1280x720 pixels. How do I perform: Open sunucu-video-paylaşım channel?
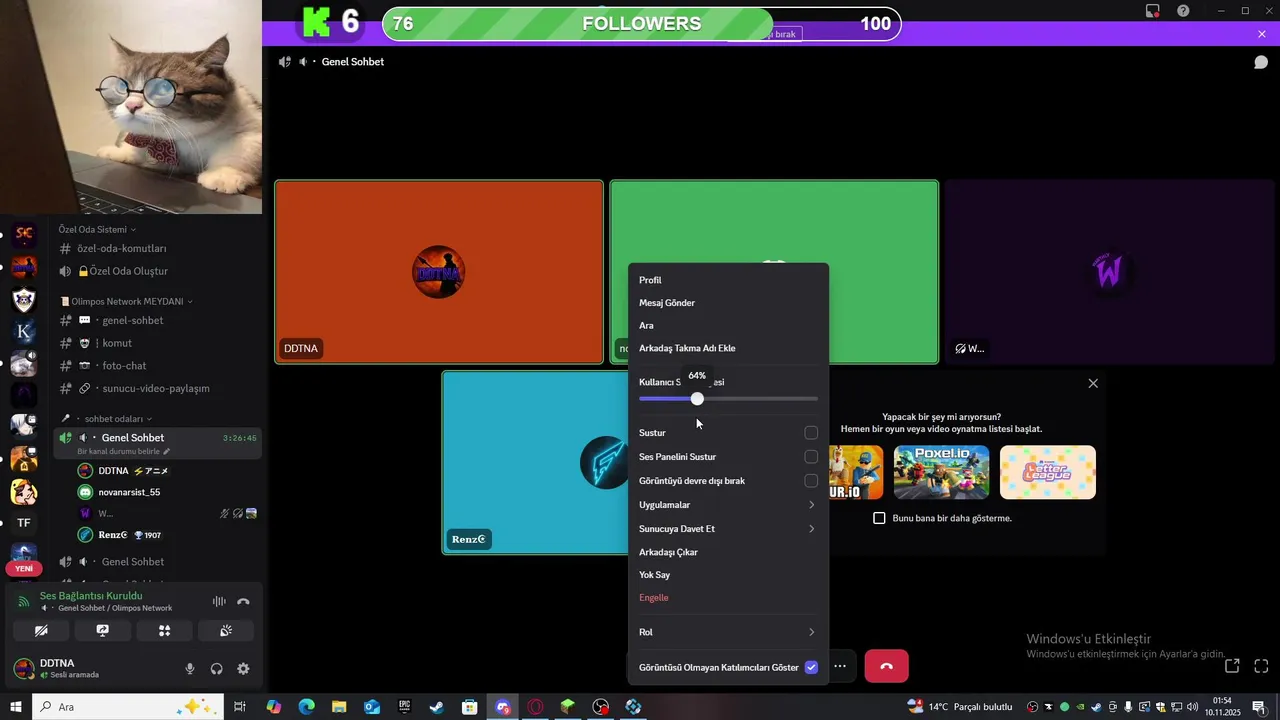pyautogui.click(x=158, y=388)
